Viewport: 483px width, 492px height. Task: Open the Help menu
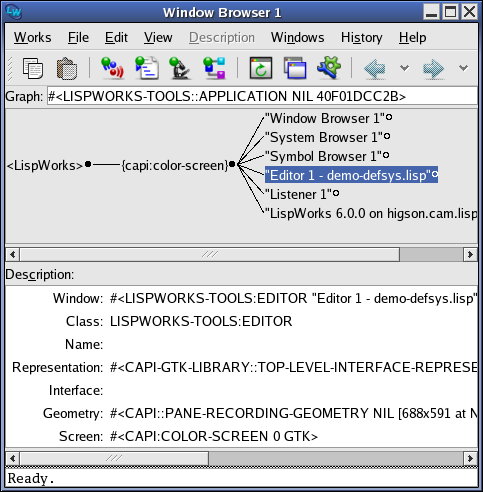tap(412, 37)
